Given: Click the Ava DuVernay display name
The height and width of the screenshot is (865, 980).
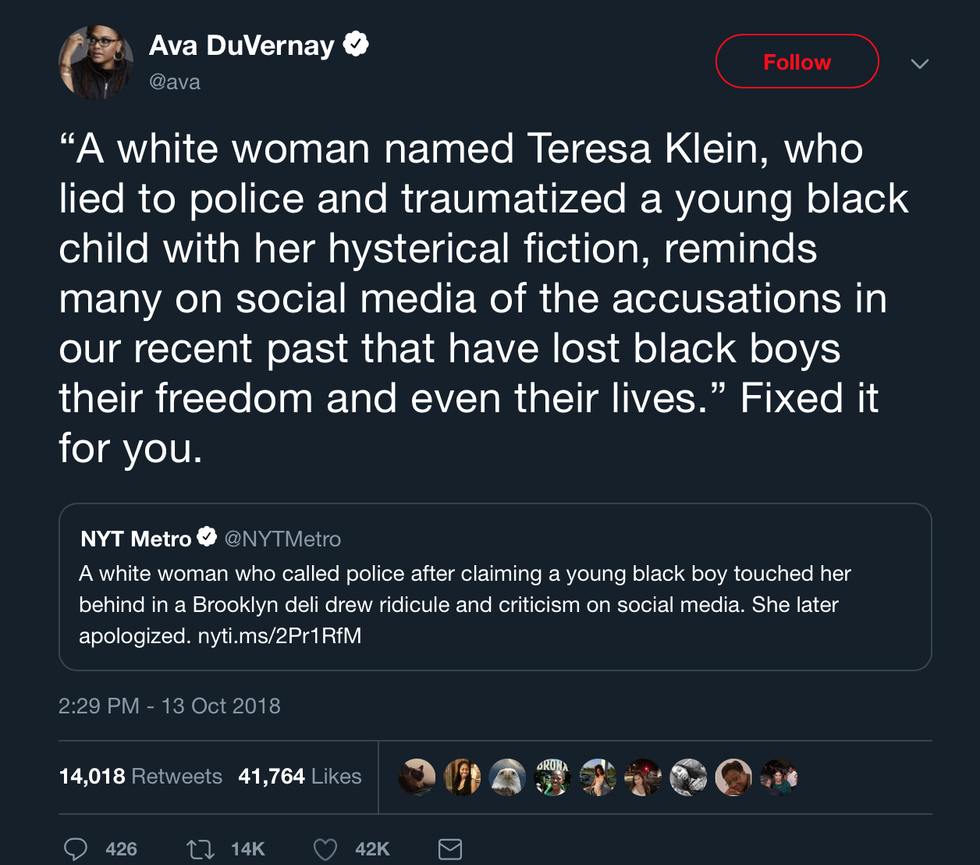Looking at the screenshot, I should pyautogui.click(x=241, y=45).
